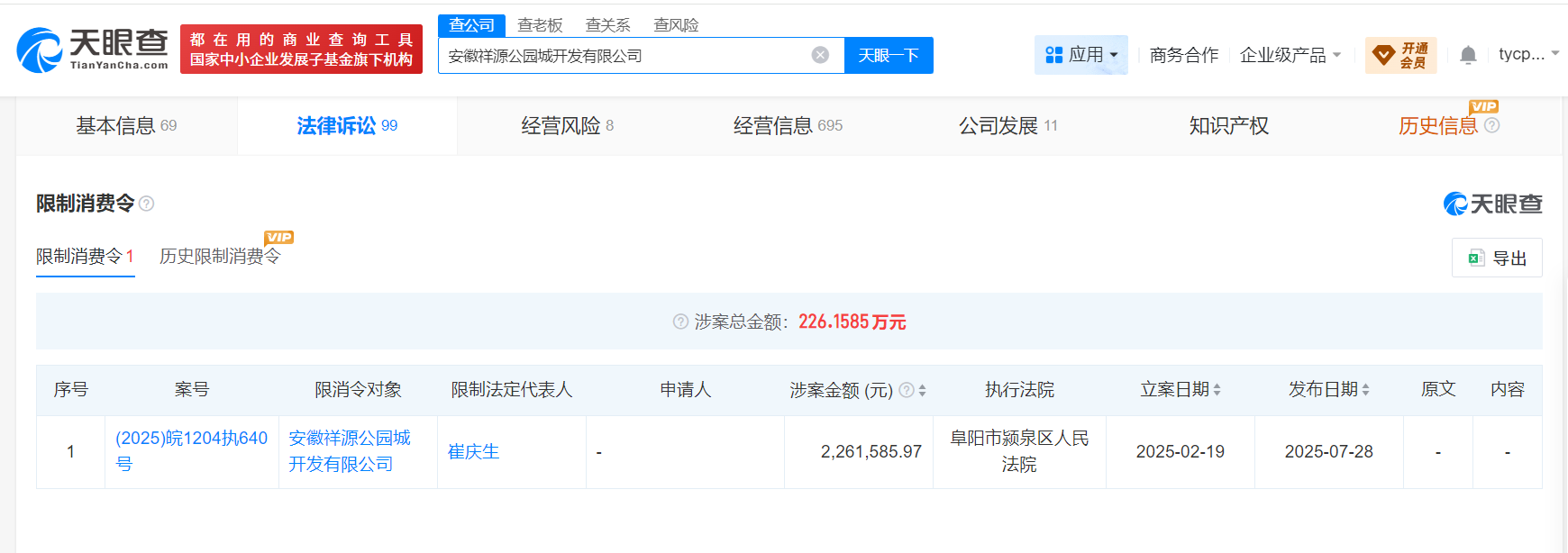Screen dimensions: 1568x553
Task: Open 安徽祥源公园城开发有限公司 company link in table
Action: (349, 451)
